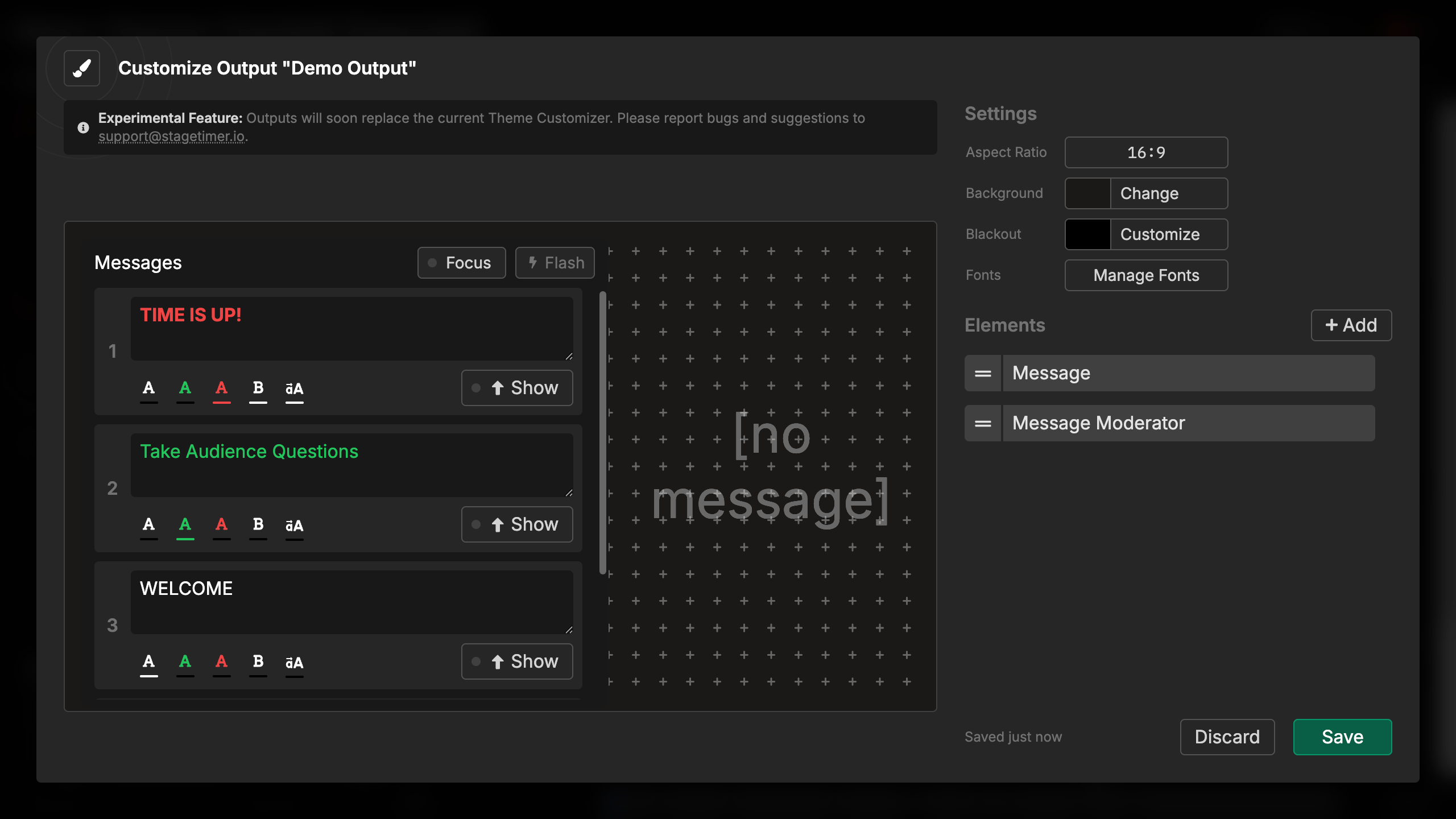
Task: Grab the drag handle of Message element
Action: (982, 373)
